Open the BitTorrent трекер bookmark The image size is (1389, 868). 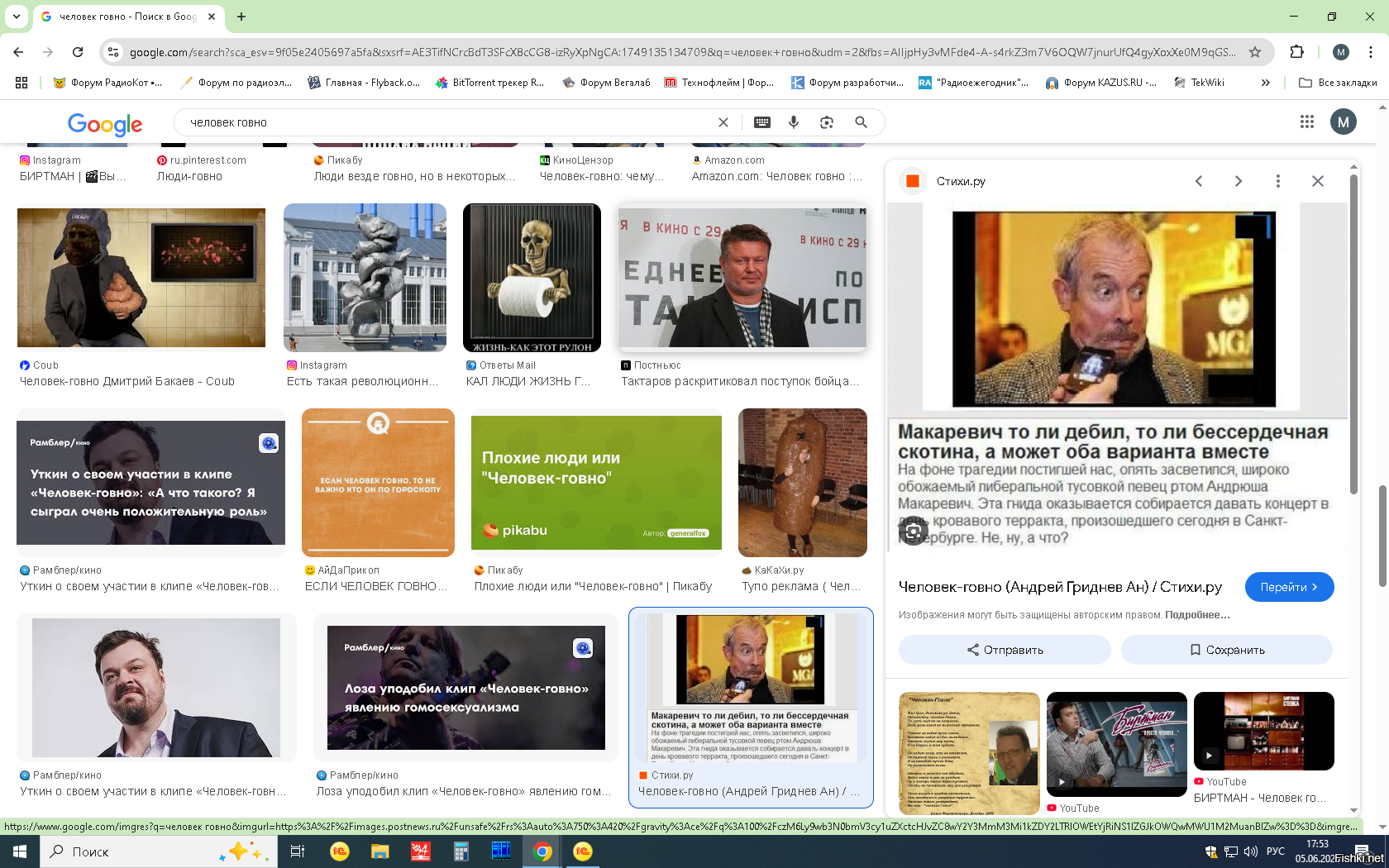pyautogui.click(x=489, y=83)
